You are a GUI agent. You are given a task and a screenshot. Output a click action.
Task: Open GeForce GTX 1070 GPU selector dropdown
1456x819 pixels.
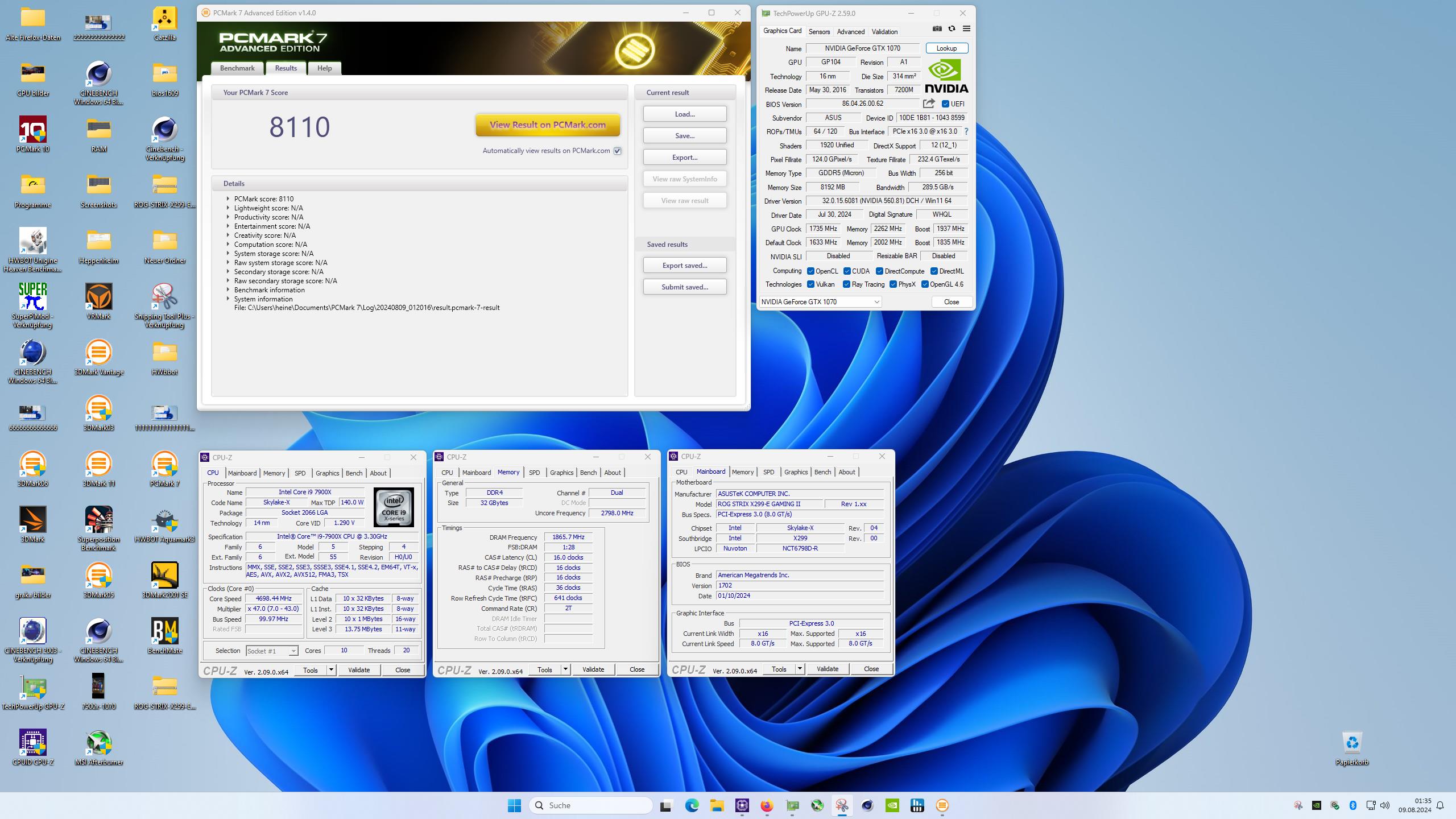click(821, 302)
